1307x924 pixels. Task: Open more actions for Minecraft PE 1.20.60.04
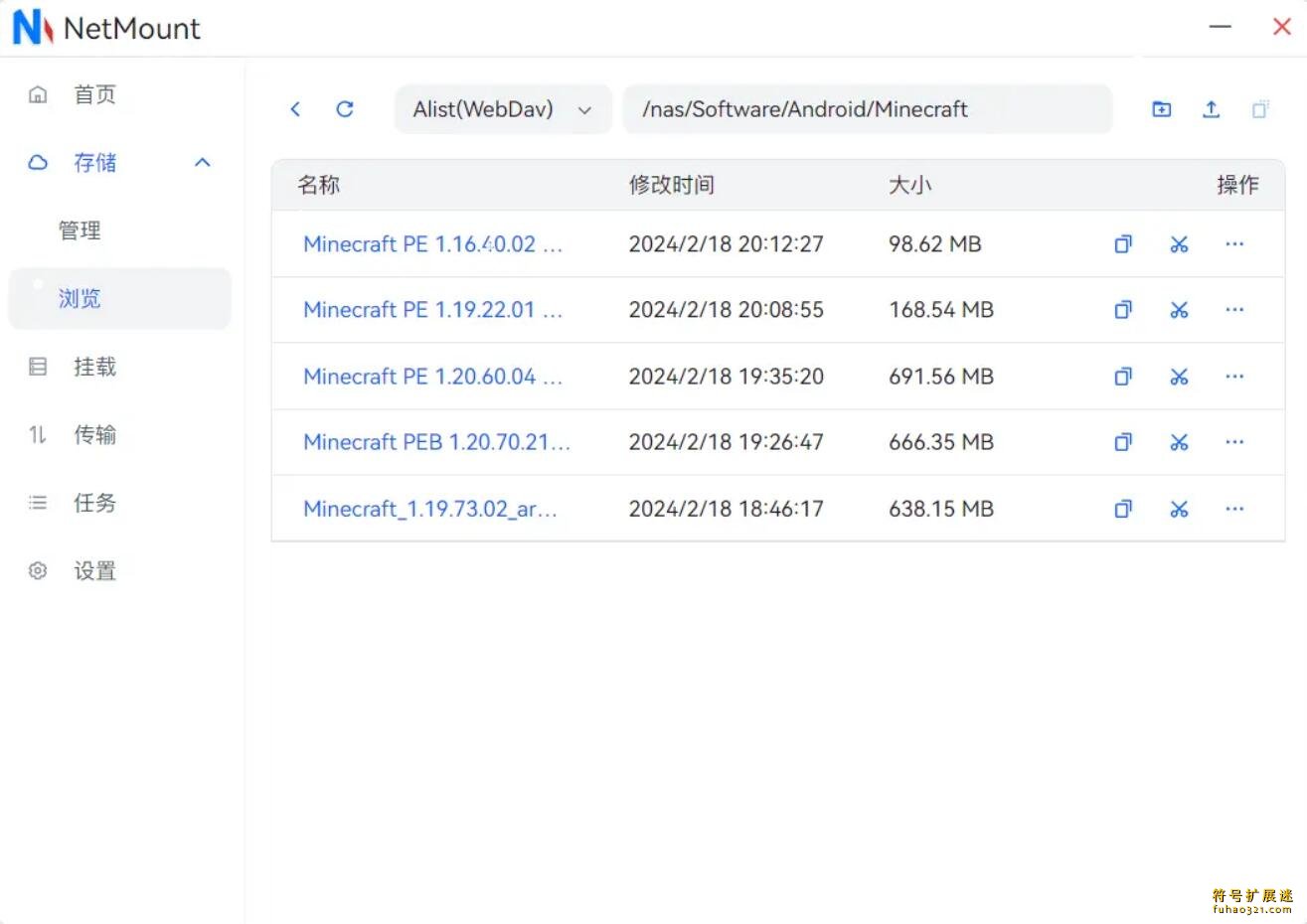(x=1234, y=377)
